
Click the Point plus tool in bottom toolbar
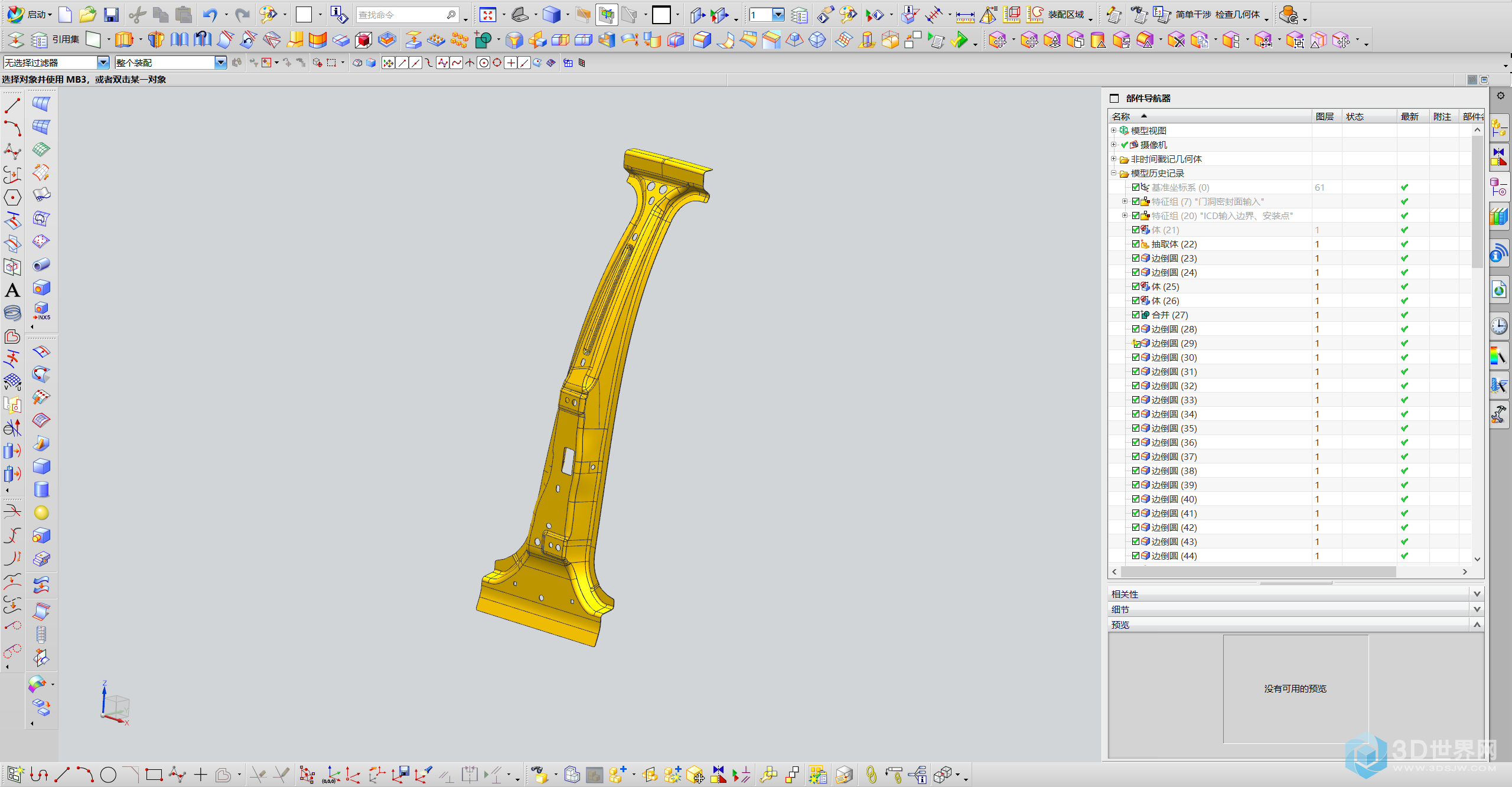(201, 775)
